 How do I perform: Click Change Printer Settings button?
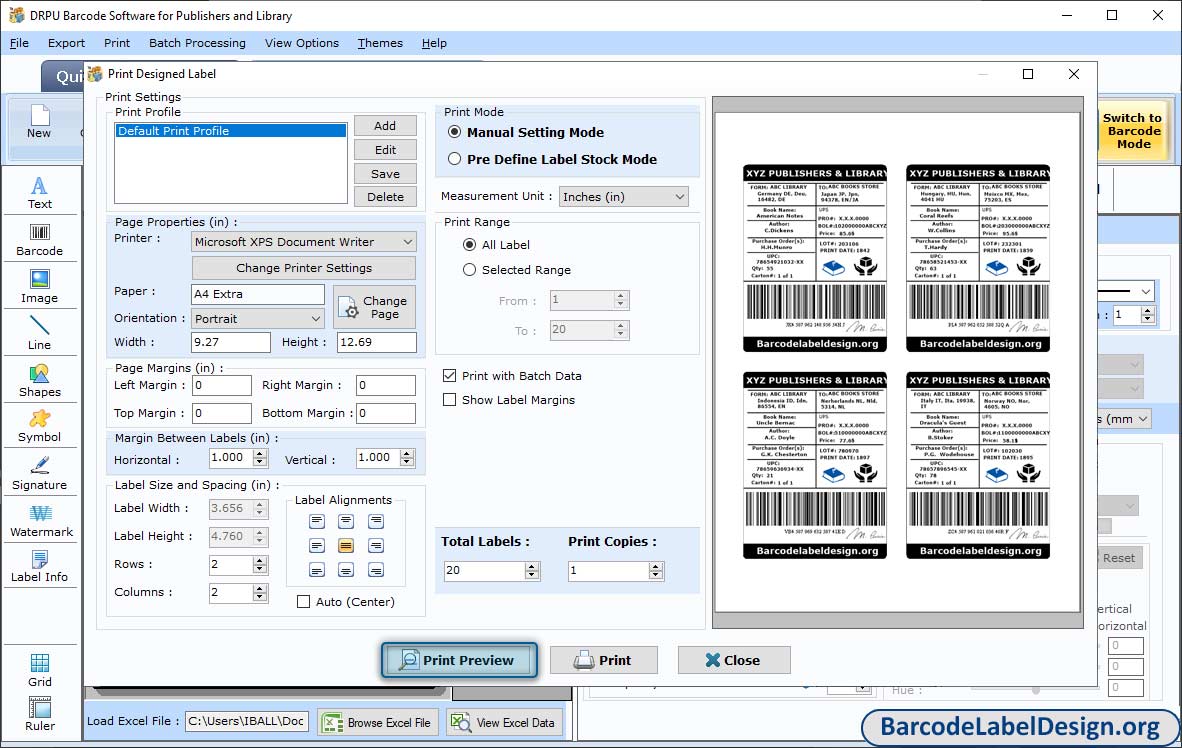304,268
